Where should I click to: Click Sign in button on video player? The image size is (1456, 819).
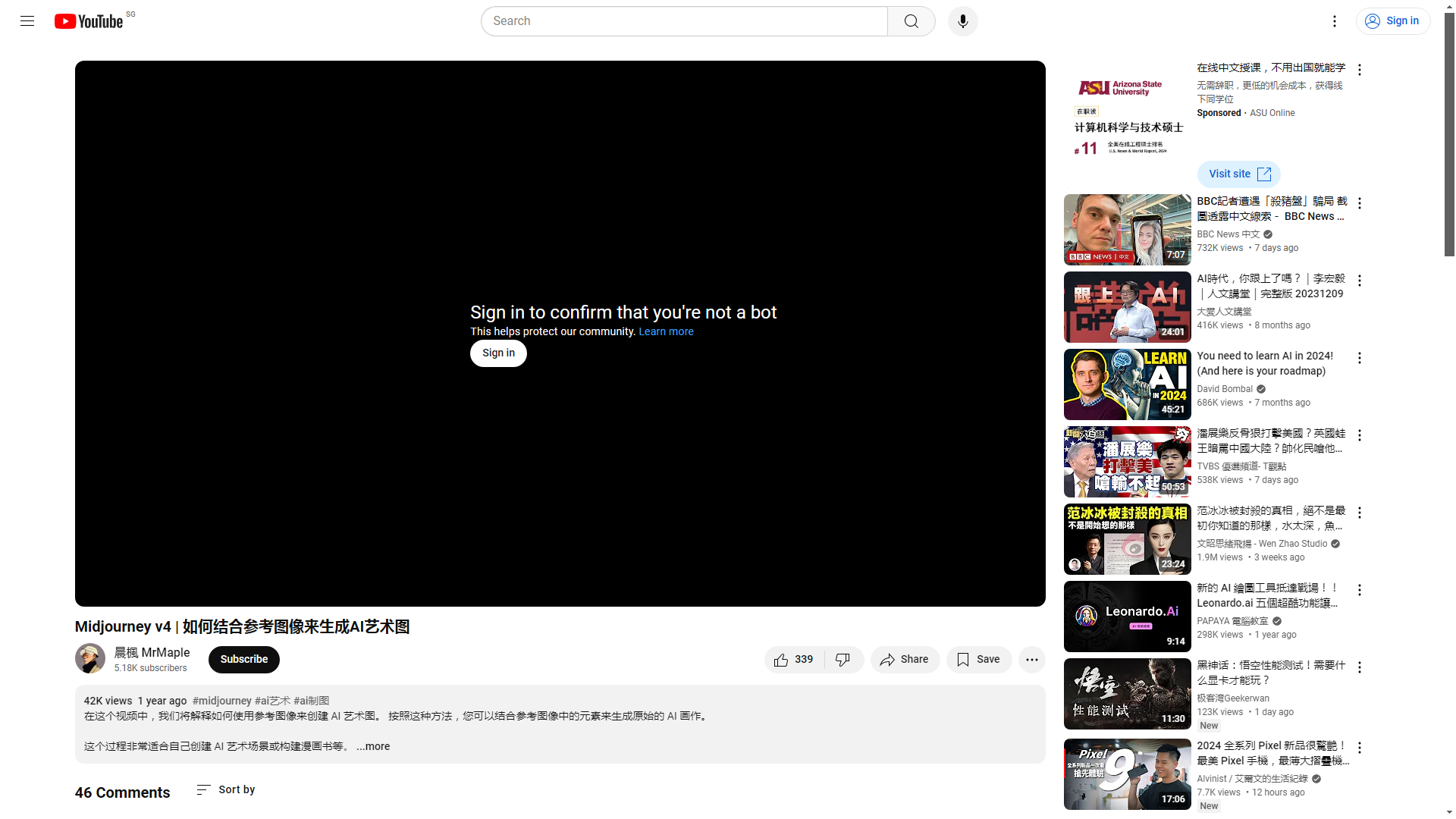point(498,353)
